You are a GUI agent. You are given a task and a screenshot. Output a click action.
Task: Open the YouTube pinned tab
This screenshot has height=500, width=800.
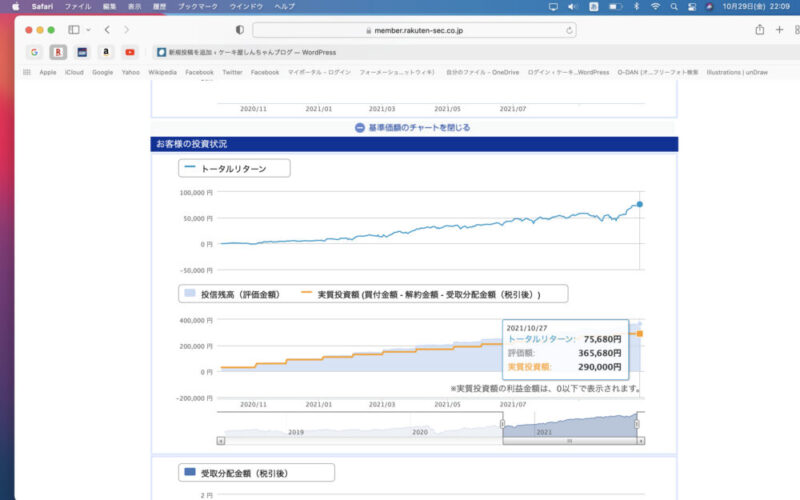click(x=130, y=52)
